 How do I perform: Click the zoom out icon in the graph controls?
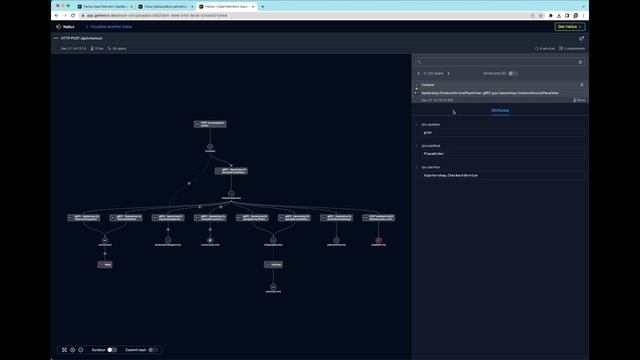click(x=80, y=350)
